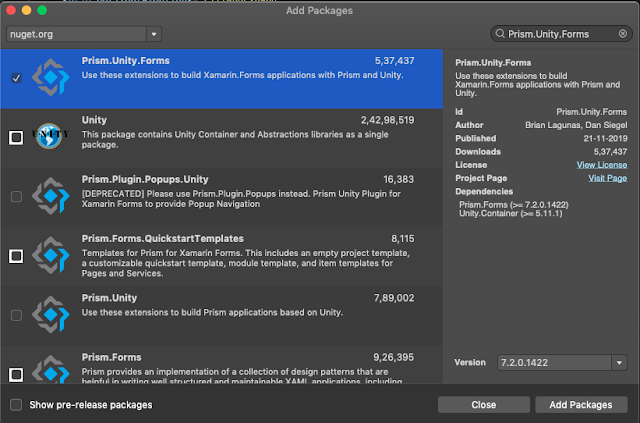
Task: Click the published date 21-11-2019
Action: 605,138
